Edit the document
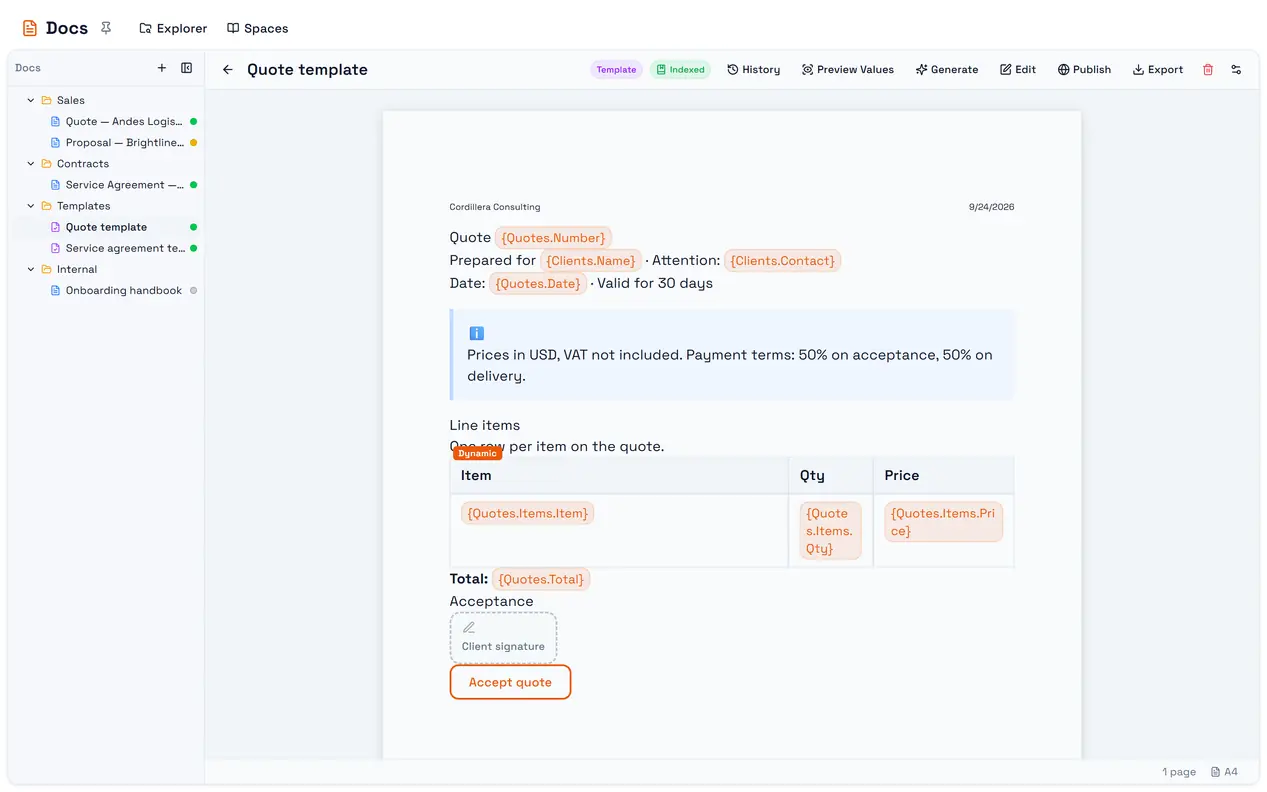Viewport: 1267px width, 792px height. (1018, 70)
